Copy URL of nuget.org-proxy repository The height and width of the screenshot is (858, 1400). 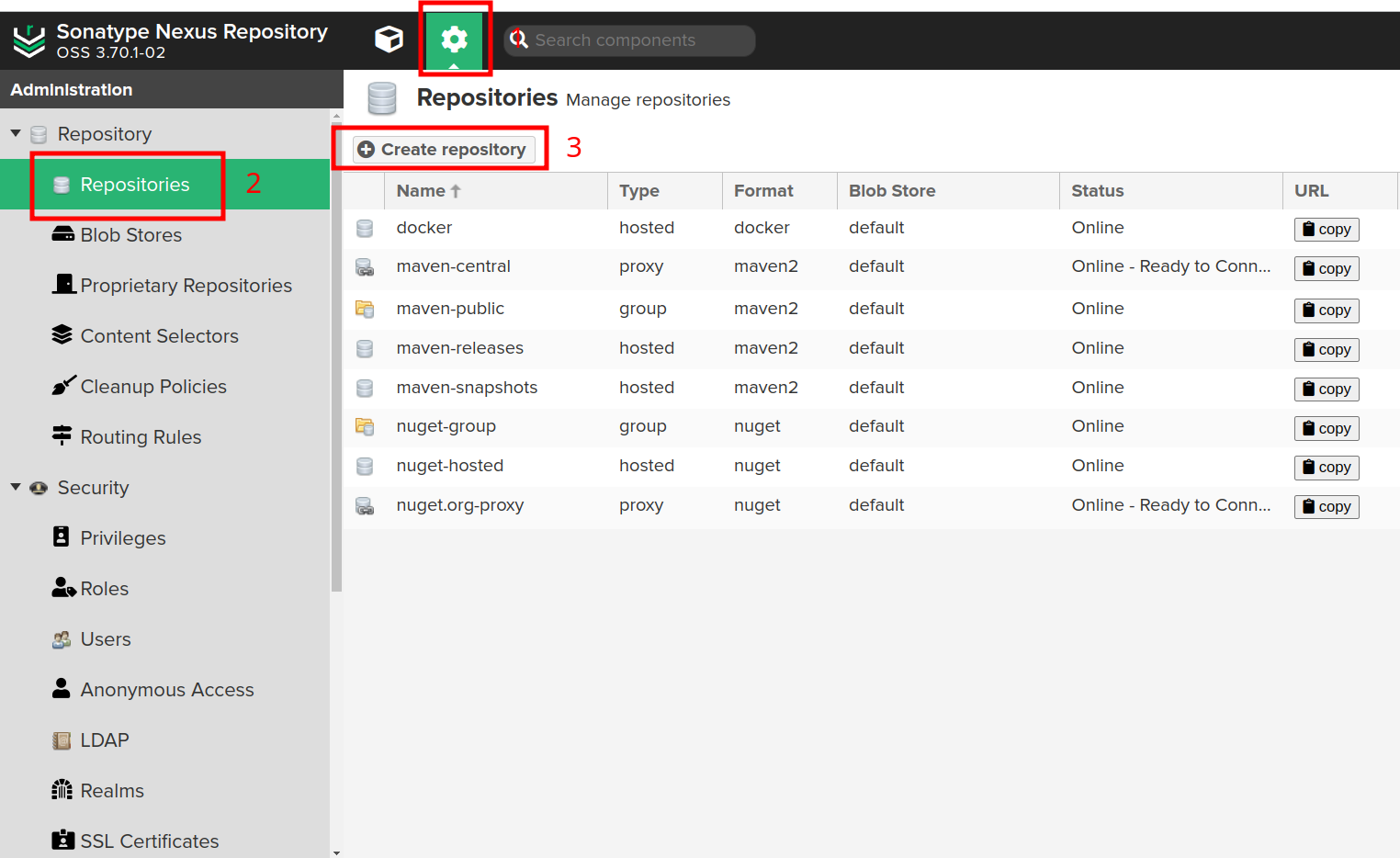(1327, 507)
